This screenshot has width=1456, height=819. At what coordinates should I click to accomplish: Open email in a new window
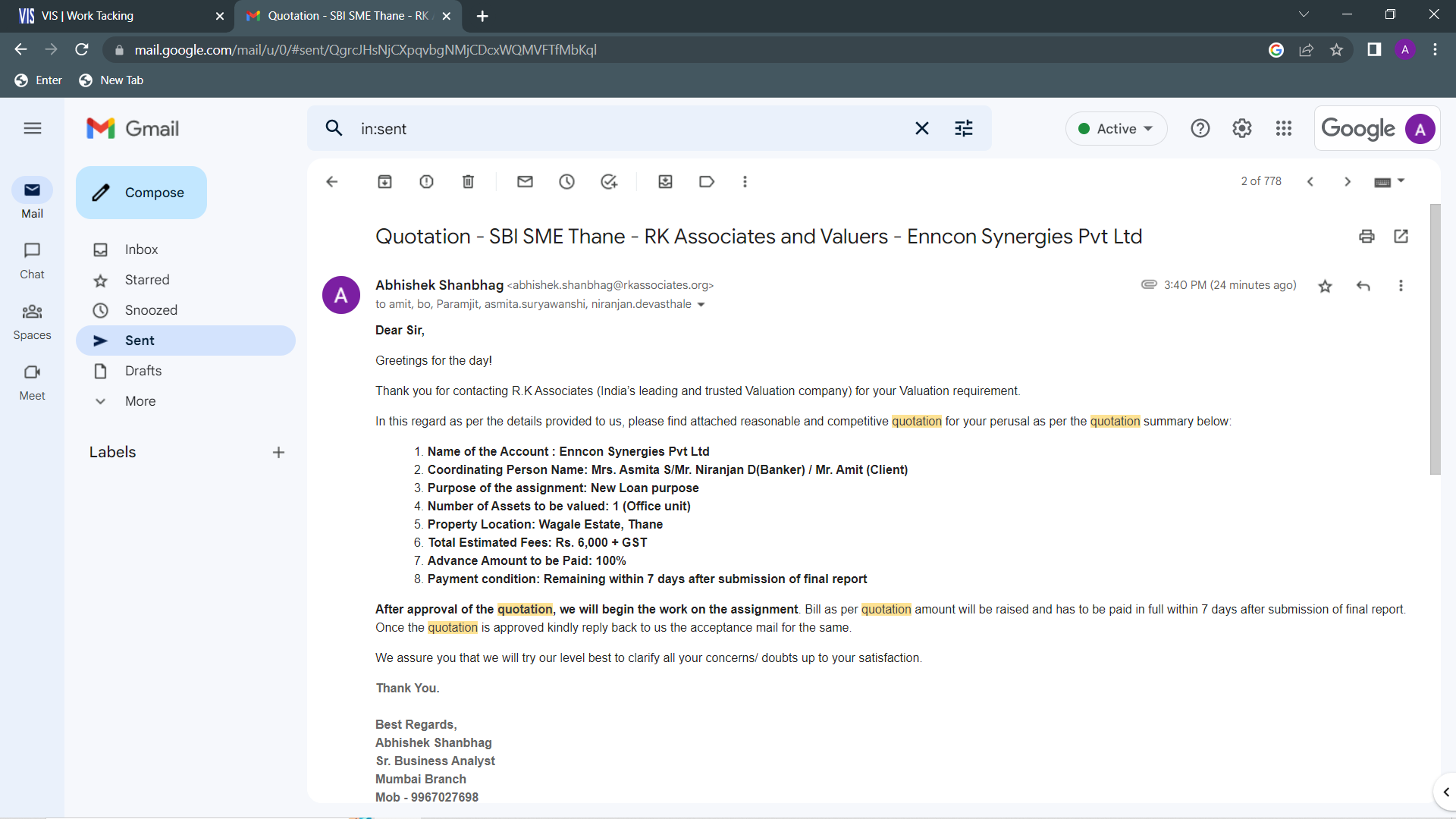1401,237
